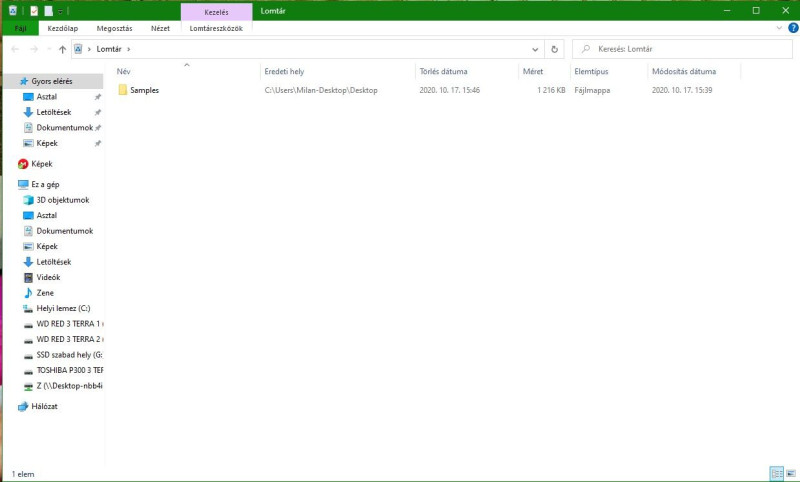Click the red Képek cloud icon item
800x482 pixels.
click(23, 164)
